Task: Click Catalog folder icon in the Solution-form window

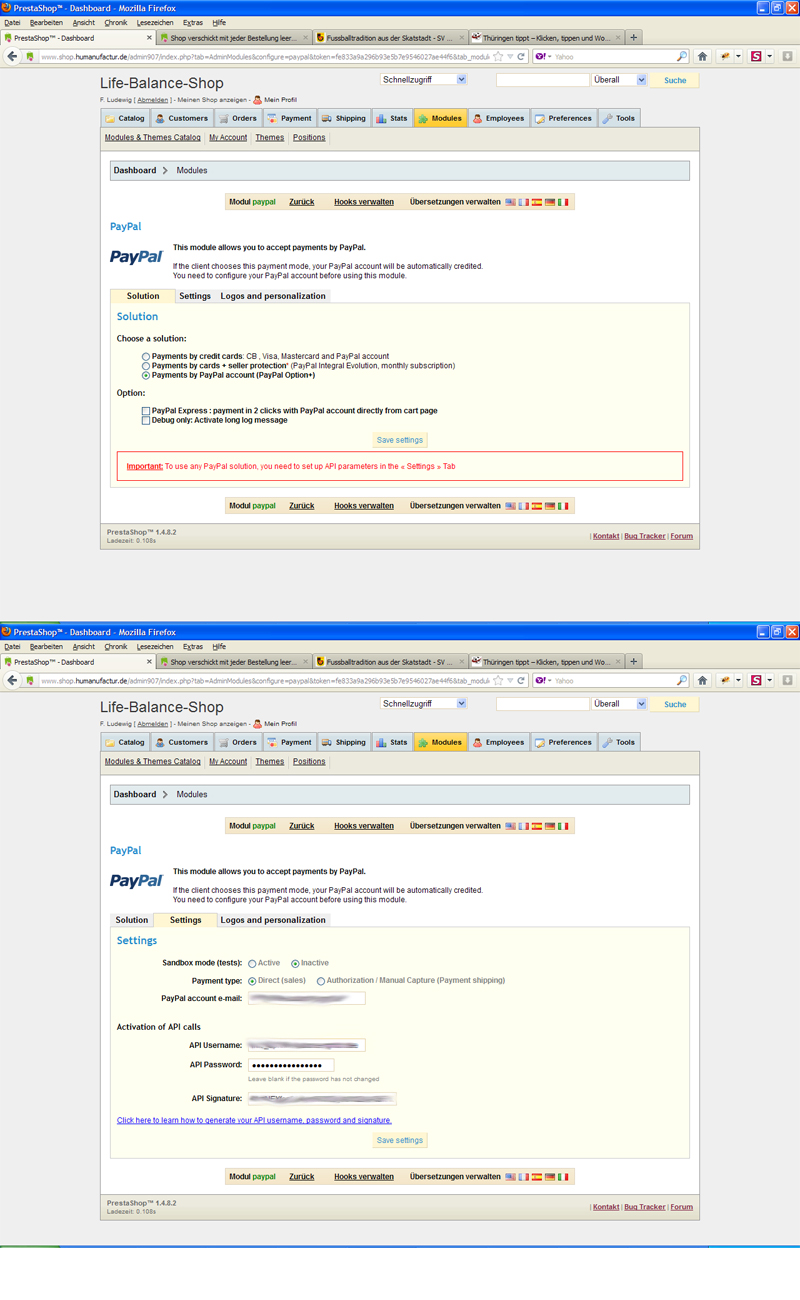Action: [111, 118]
